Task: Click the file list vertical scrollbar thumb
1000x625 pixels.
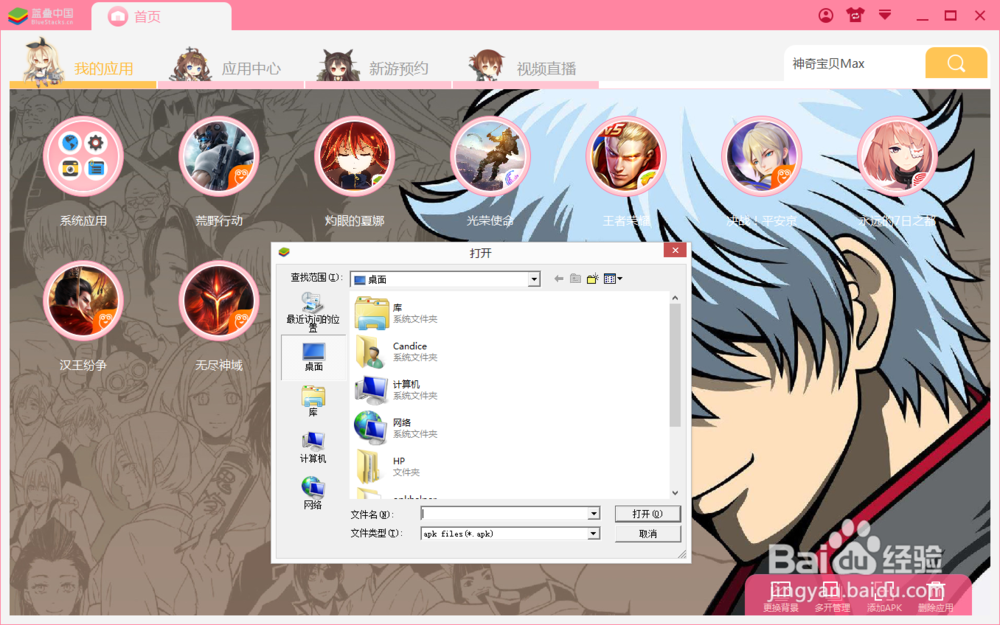Action: (675, 365)
